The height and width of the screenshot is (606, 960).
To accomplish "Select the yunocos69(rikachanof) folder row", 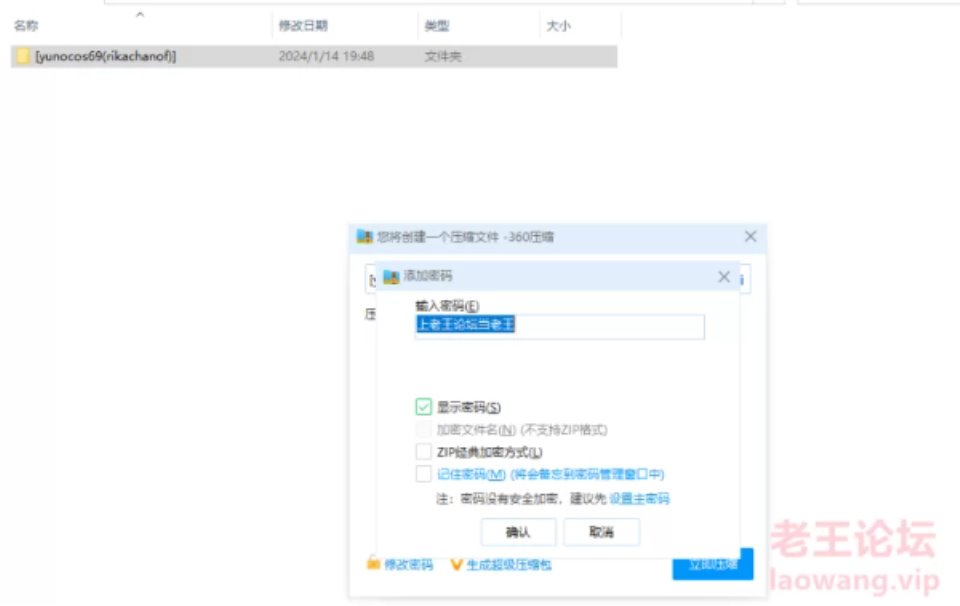I will click(x=313, y=56).
